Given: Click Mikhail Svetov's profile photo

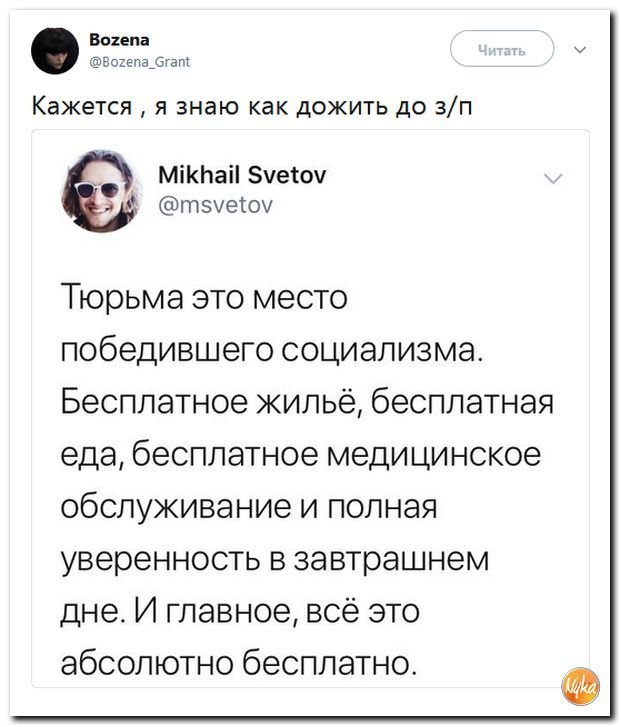Looking at the screenshot, I should point(102,191).
